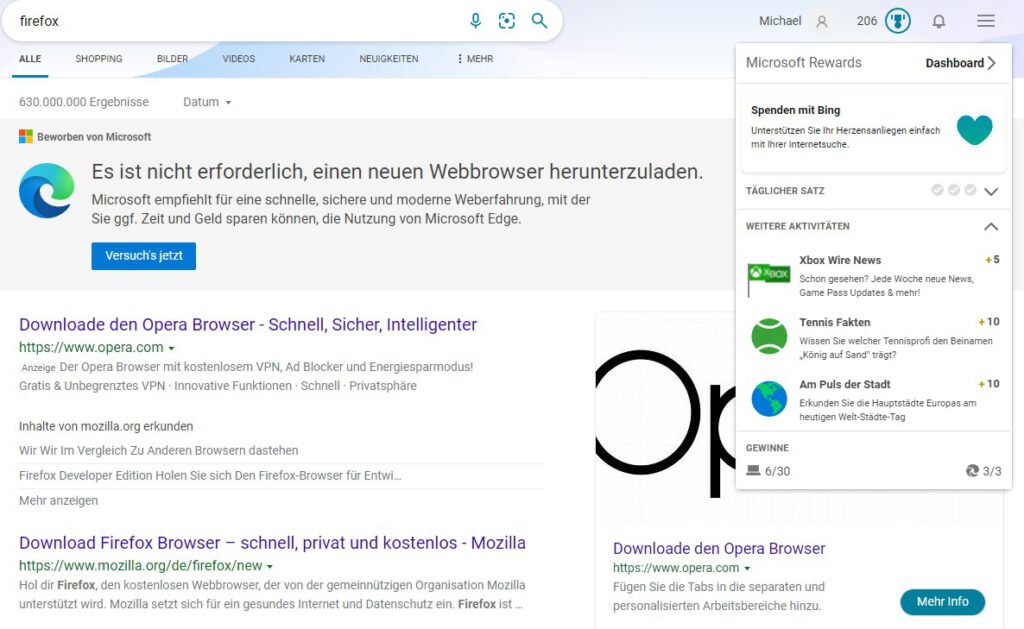Image resolution: width=1024 pixels, height=629 pixels.
Task: Collapse the Weitere Aktivitäten section
Action: tap(991, 227)
